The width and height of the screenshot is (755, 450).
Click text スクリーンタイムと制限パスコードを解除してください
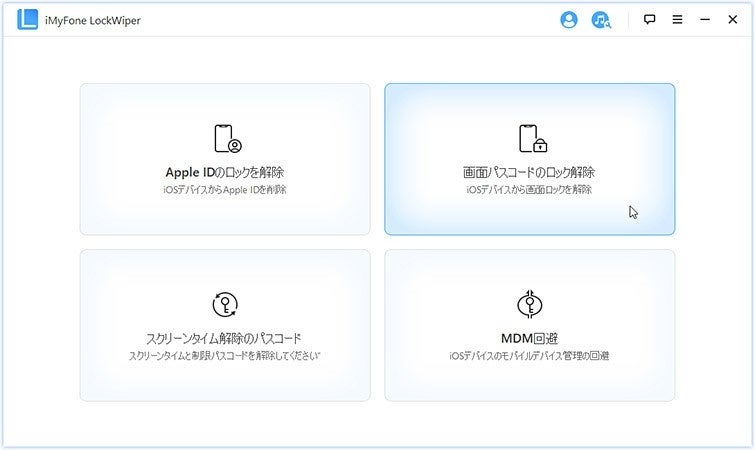[x=224, y=356]
